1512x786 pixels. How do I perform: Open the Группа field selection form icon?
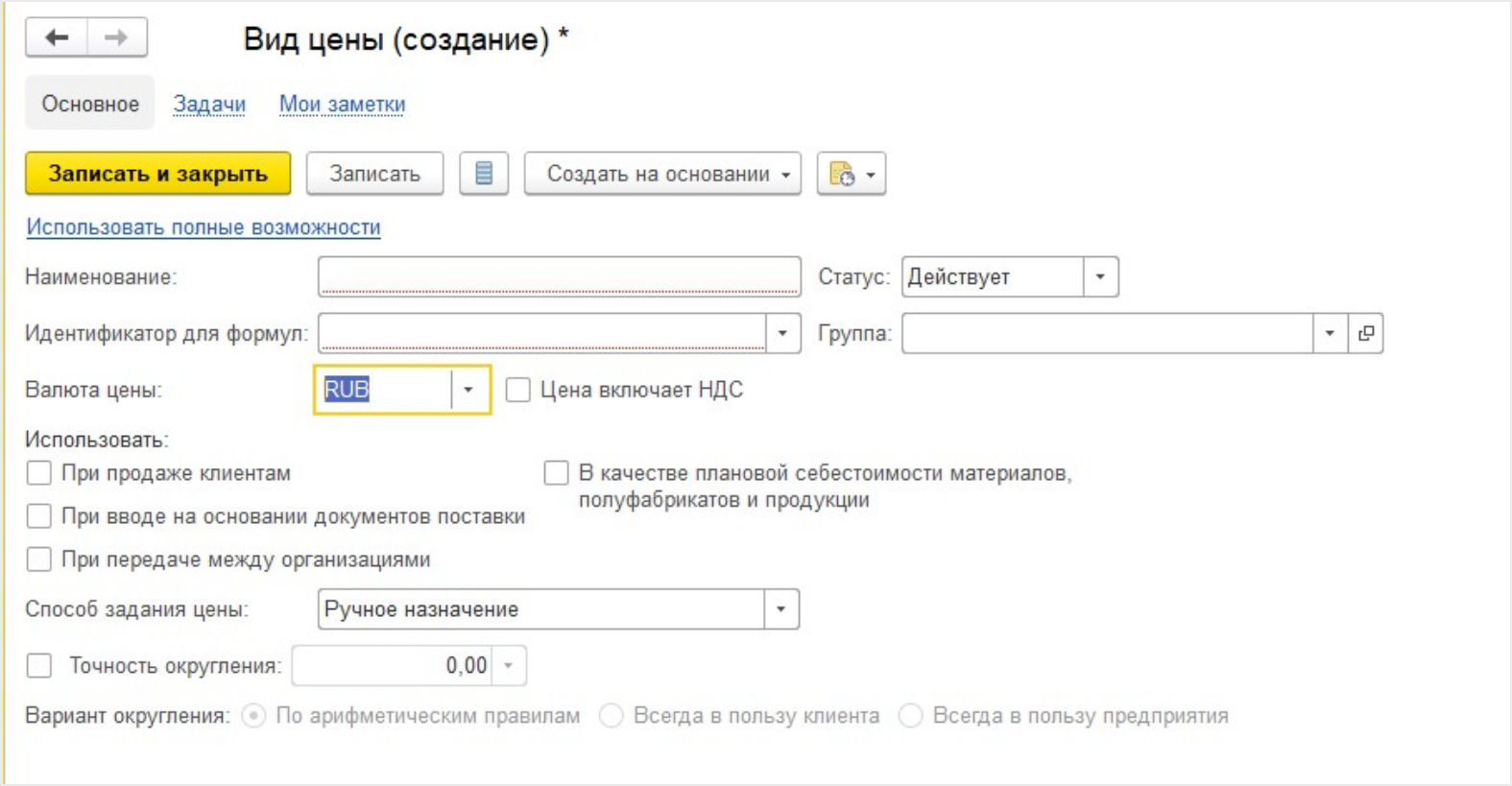(1365, 333)
